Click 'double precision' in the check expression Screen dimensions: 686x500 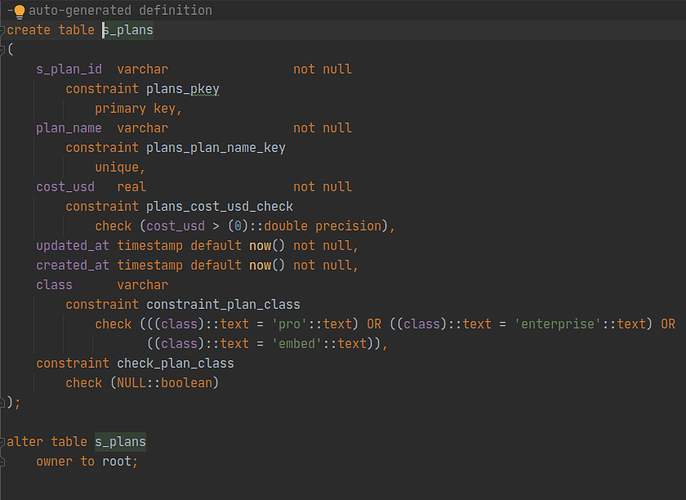[x=323, y=226]
